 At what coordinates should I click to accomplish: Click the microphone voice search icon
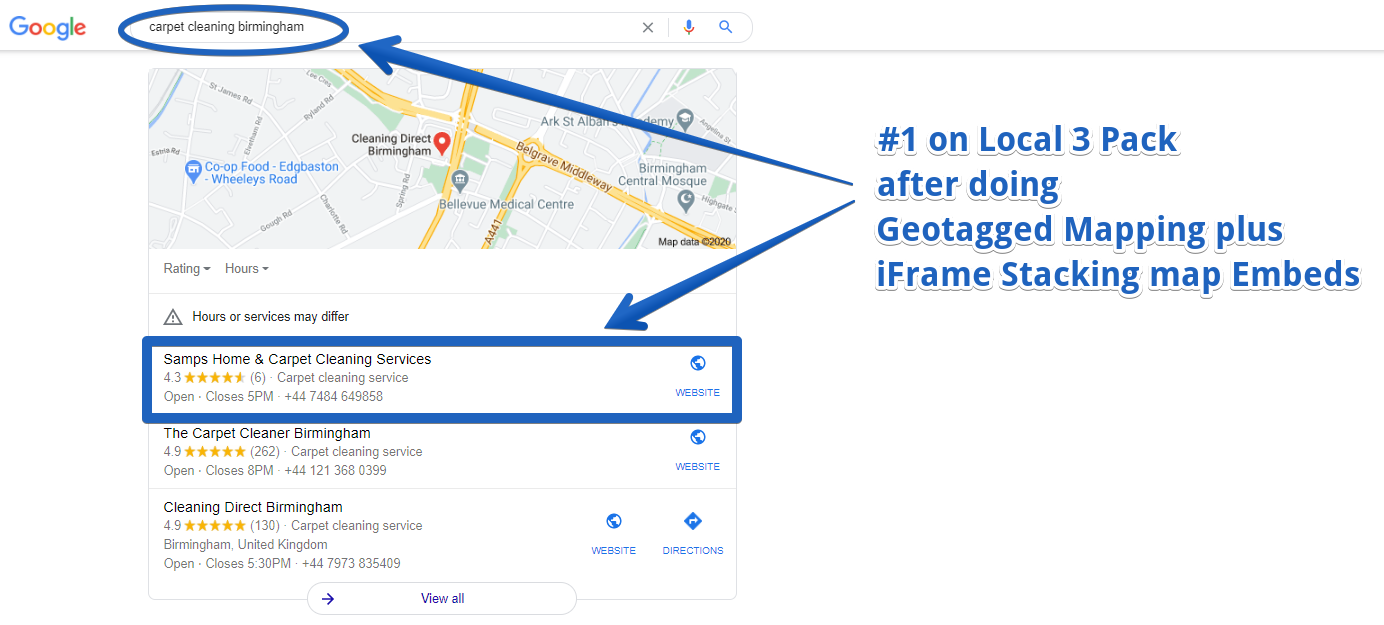pos(689,27)
